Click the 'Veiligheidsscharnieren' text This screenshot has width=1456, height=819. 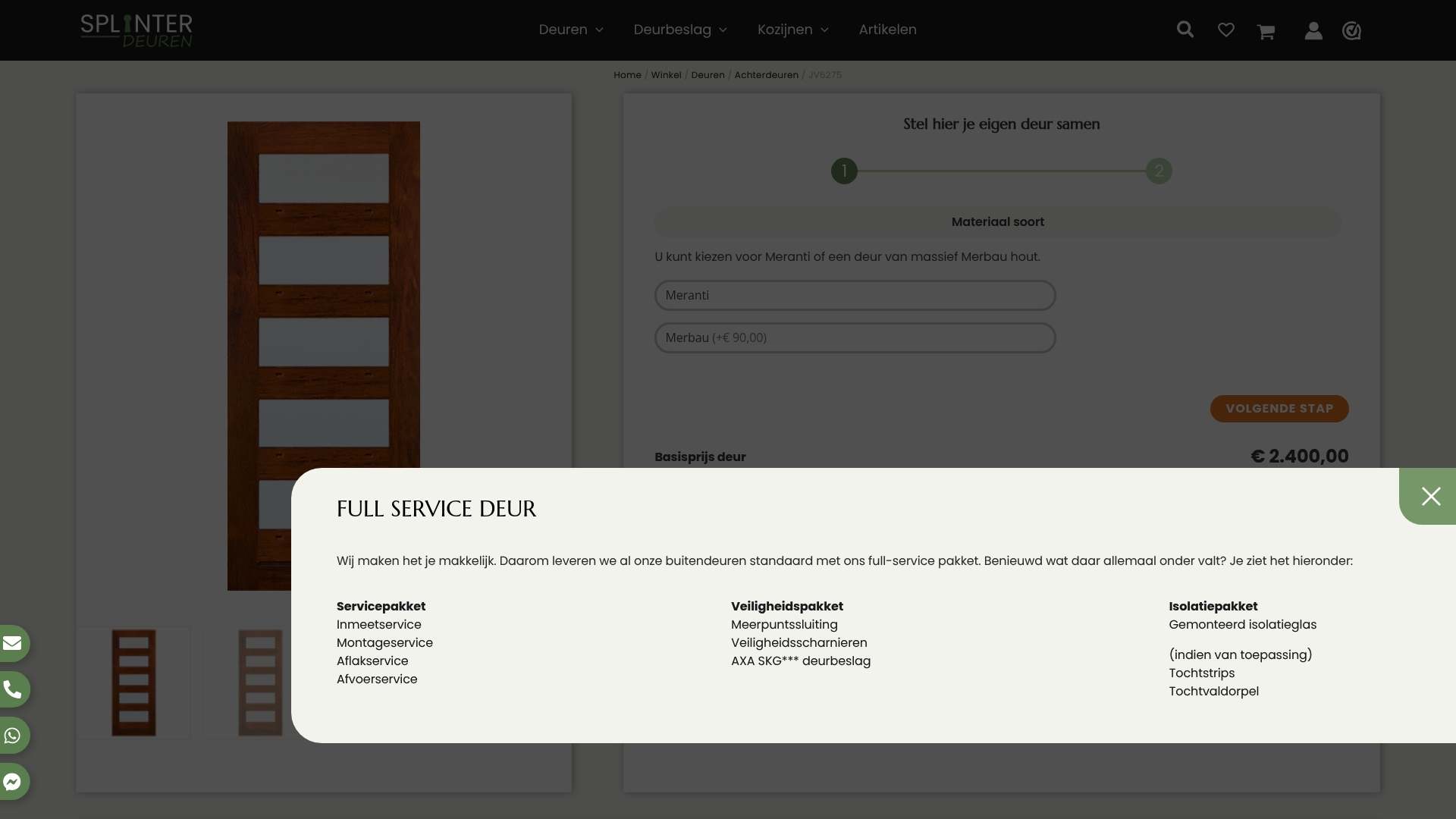[x=799, y=642]
